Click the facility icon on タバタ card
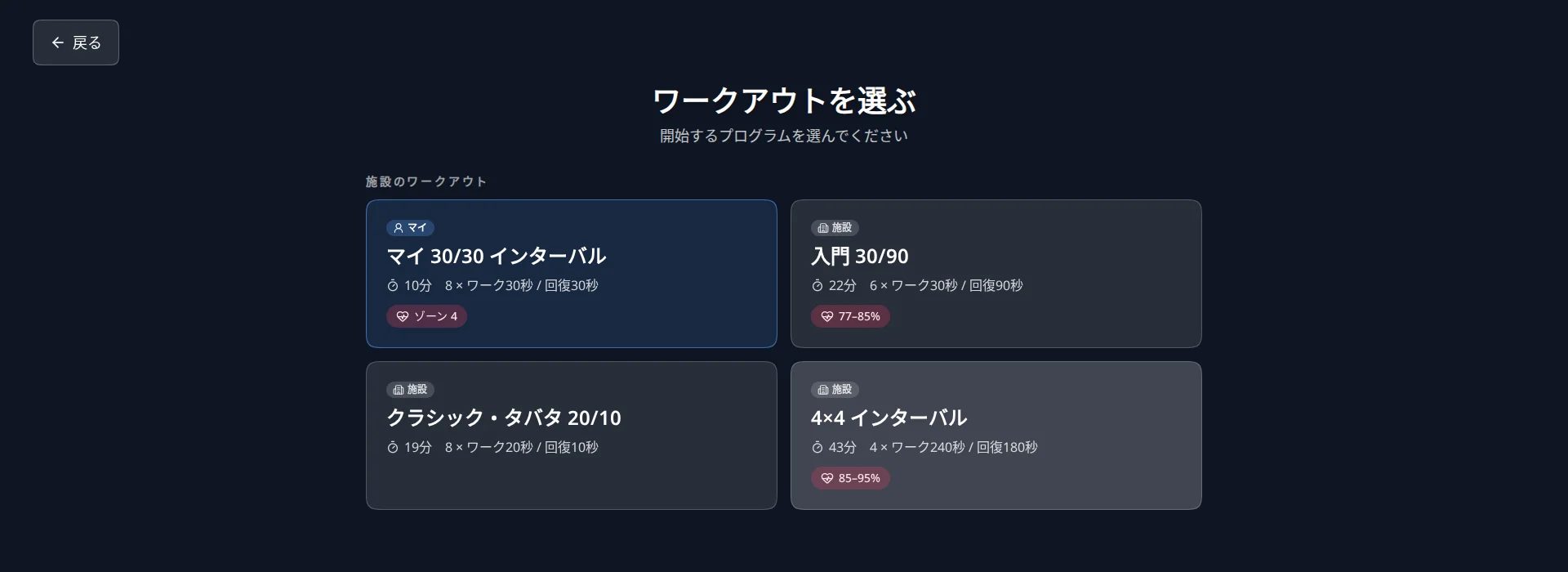The image size is (1568, 572). tap(399, 390)
